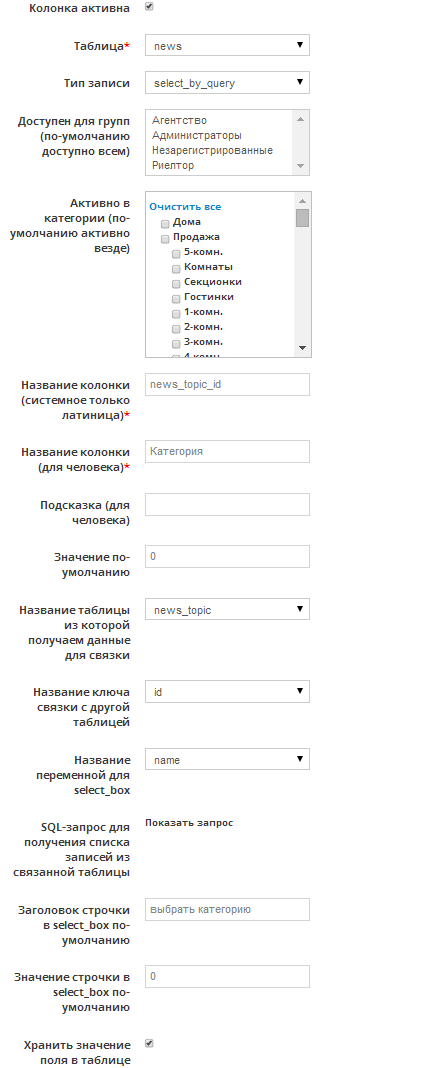Click the 'Показать запрос' link
Viewport: 440px width, 1068px height.
(x=189, y=823)
